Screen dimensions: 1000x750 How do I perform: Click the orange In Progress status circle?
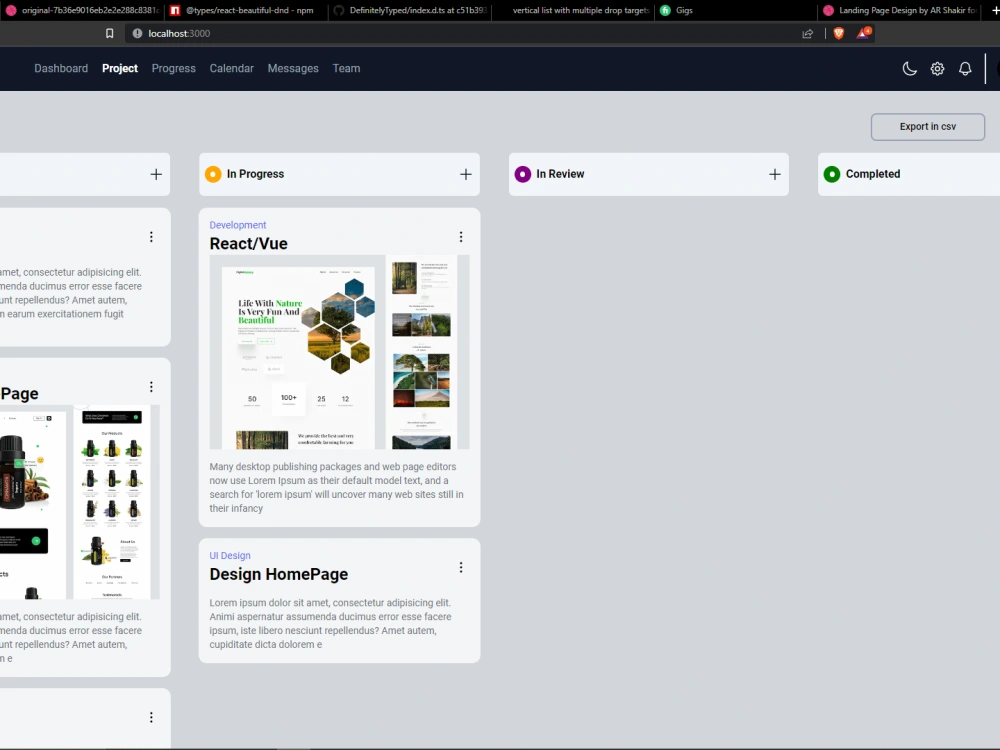(x=213, y=174)
